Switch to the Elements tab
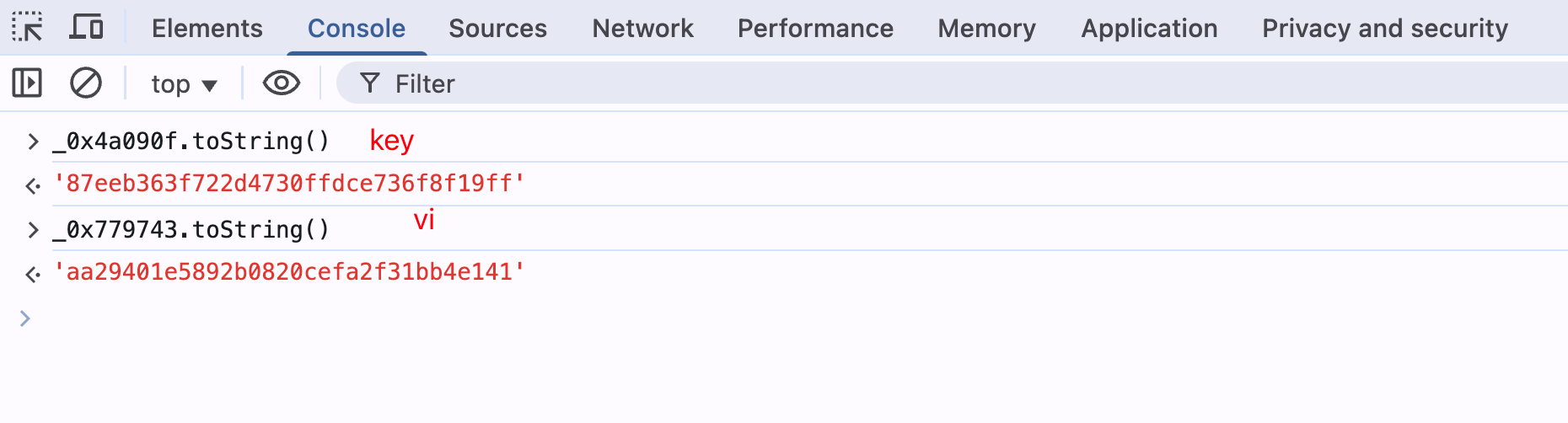1568x423 pixels. coord(207,28)
